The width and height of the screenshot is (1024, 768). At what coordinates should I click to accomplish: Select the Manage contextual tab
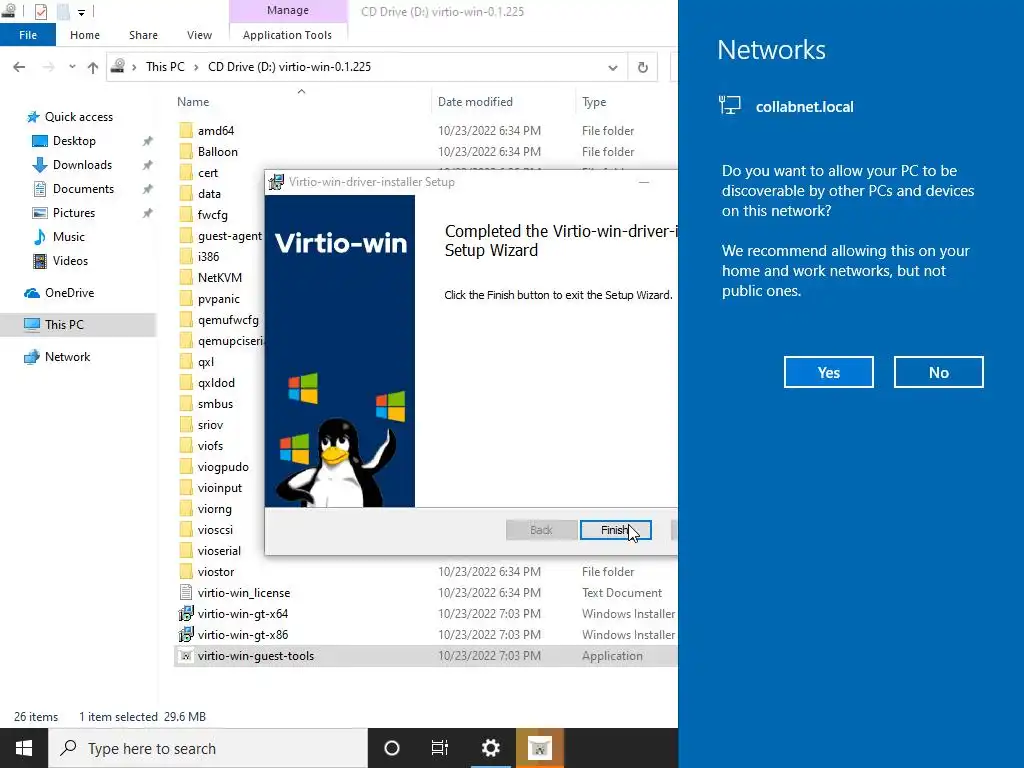click(x=287, y=10)
